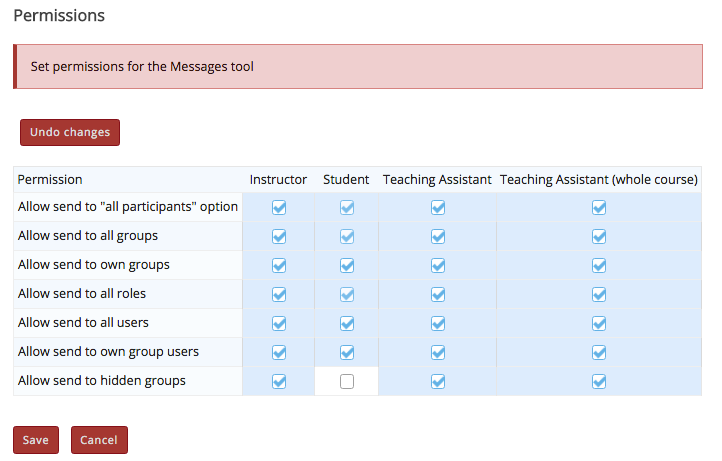The height and width of the screenshot is (461, 722).
Task: Click the Permission column header
Action: tap(50, 180)
